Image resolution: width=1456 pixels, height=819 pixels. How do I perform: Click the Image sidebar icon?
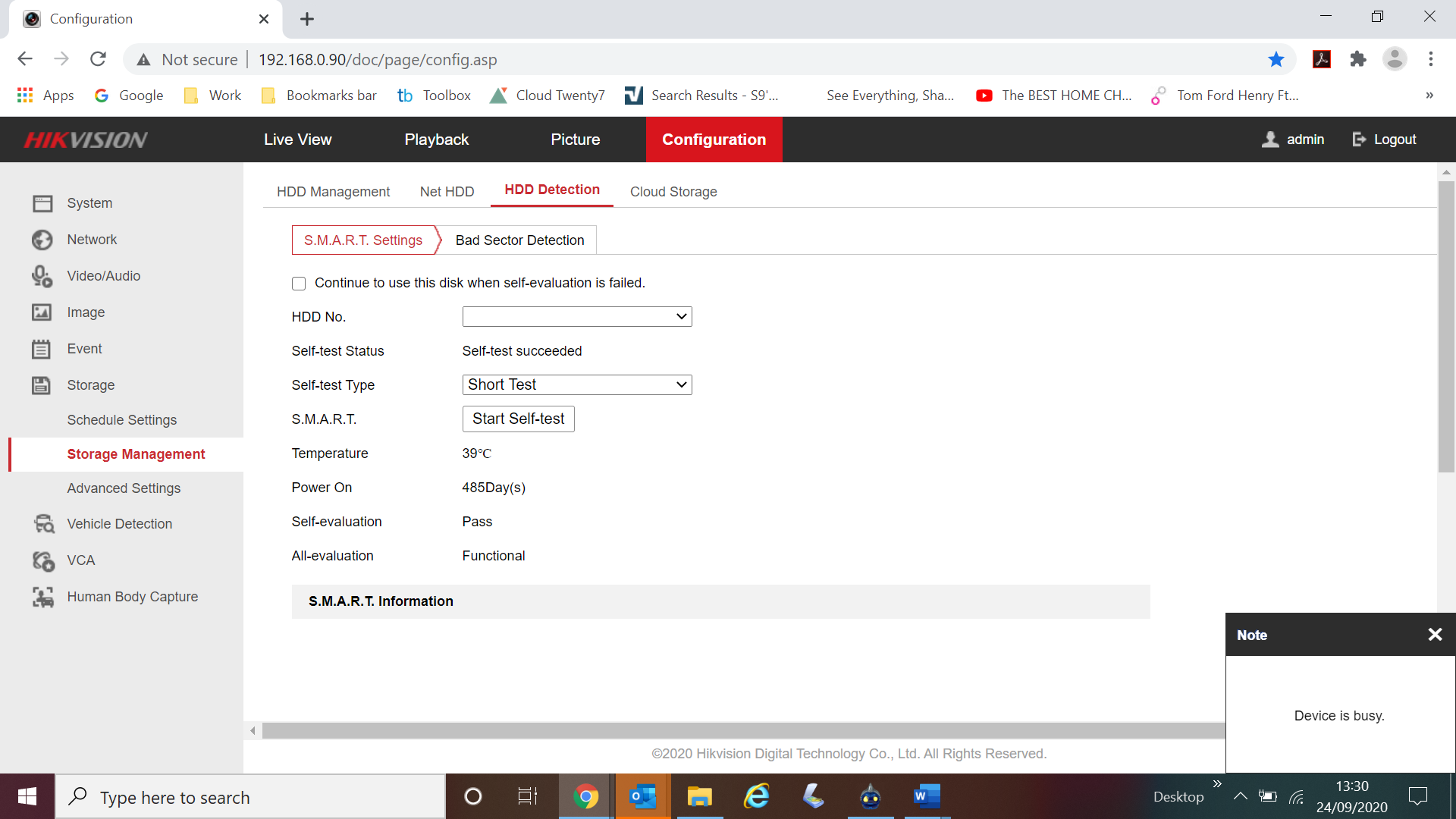[42, 312]
